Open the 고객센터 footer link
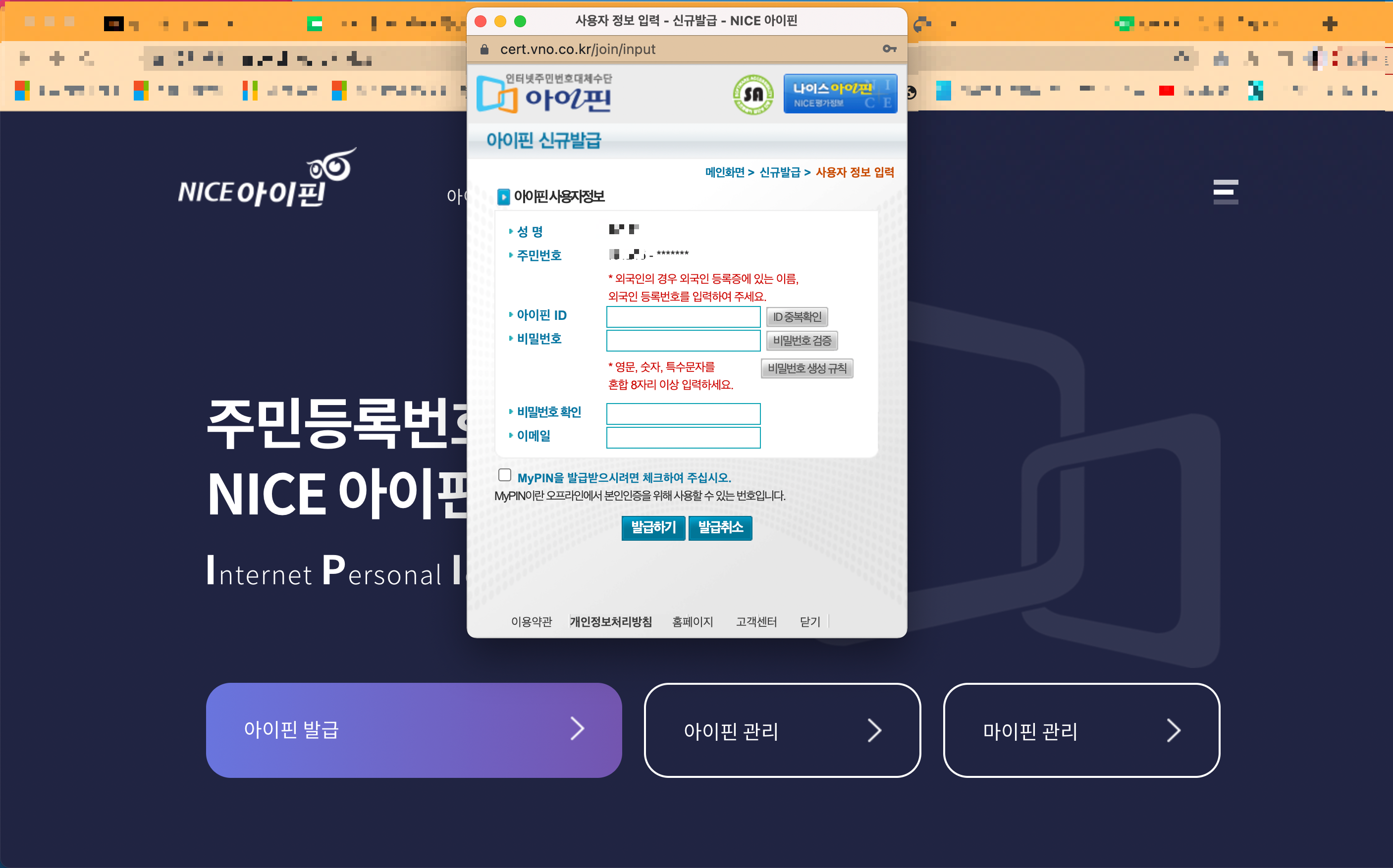Image resolution: width=1393 pixels, height=868 pixels. point(756,621)
